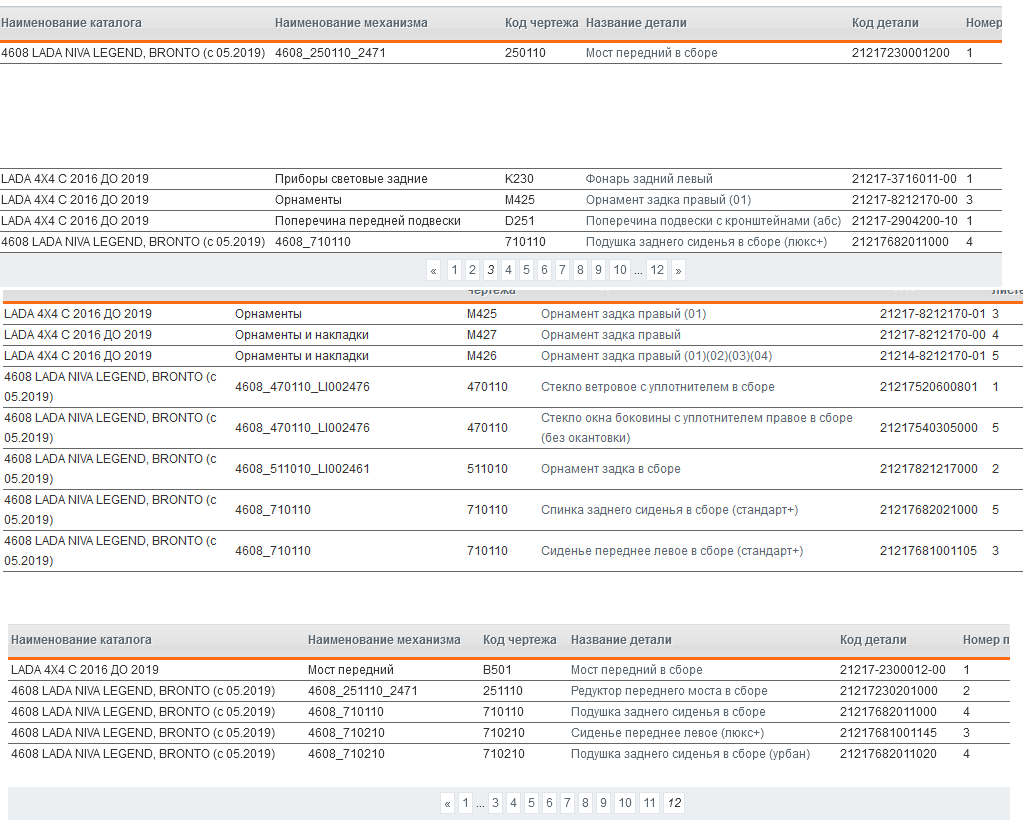Select drawing code 250110
Screen dimensions: 1028x826
pos(525,53)
